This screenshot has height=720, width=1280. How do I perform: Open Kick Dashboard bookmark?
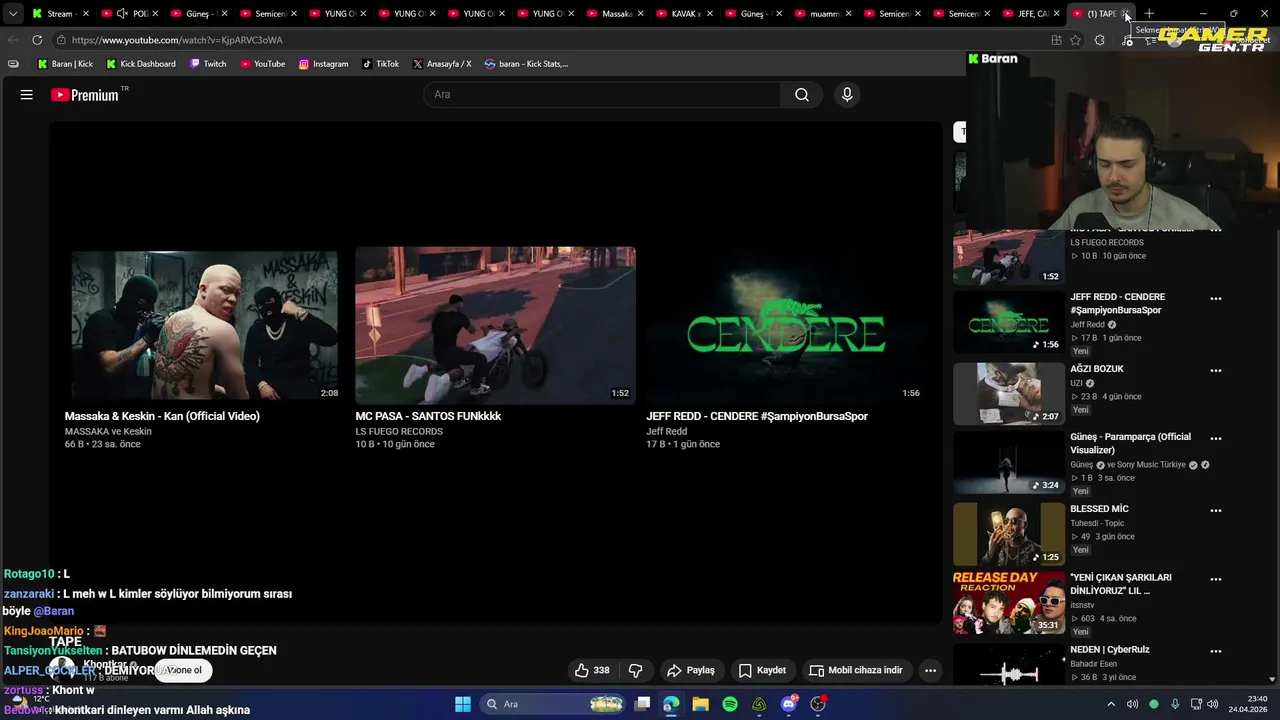click(140, 64)
